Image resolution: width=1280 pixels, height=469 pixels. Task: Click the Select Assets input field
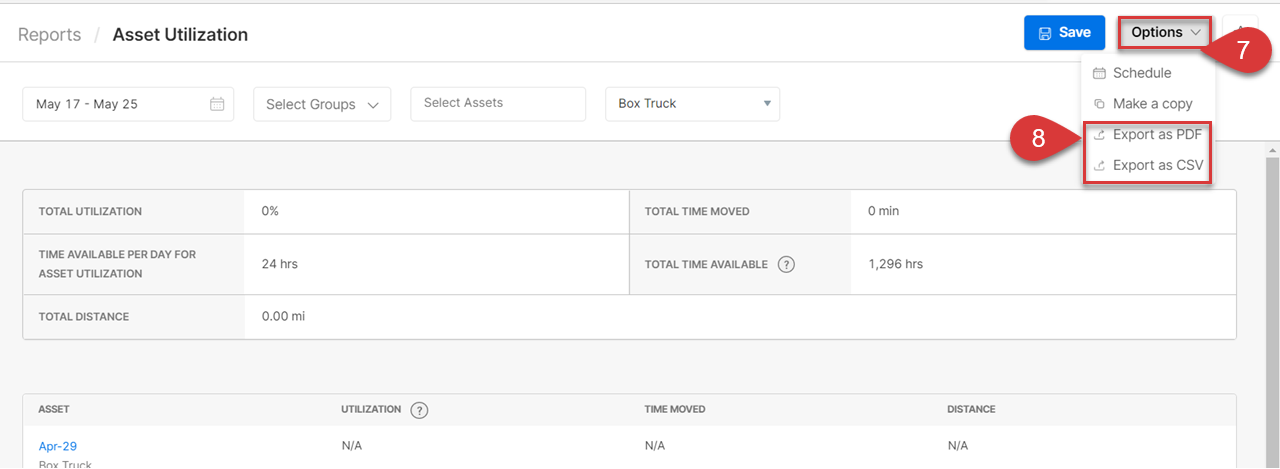click(498, 104)
